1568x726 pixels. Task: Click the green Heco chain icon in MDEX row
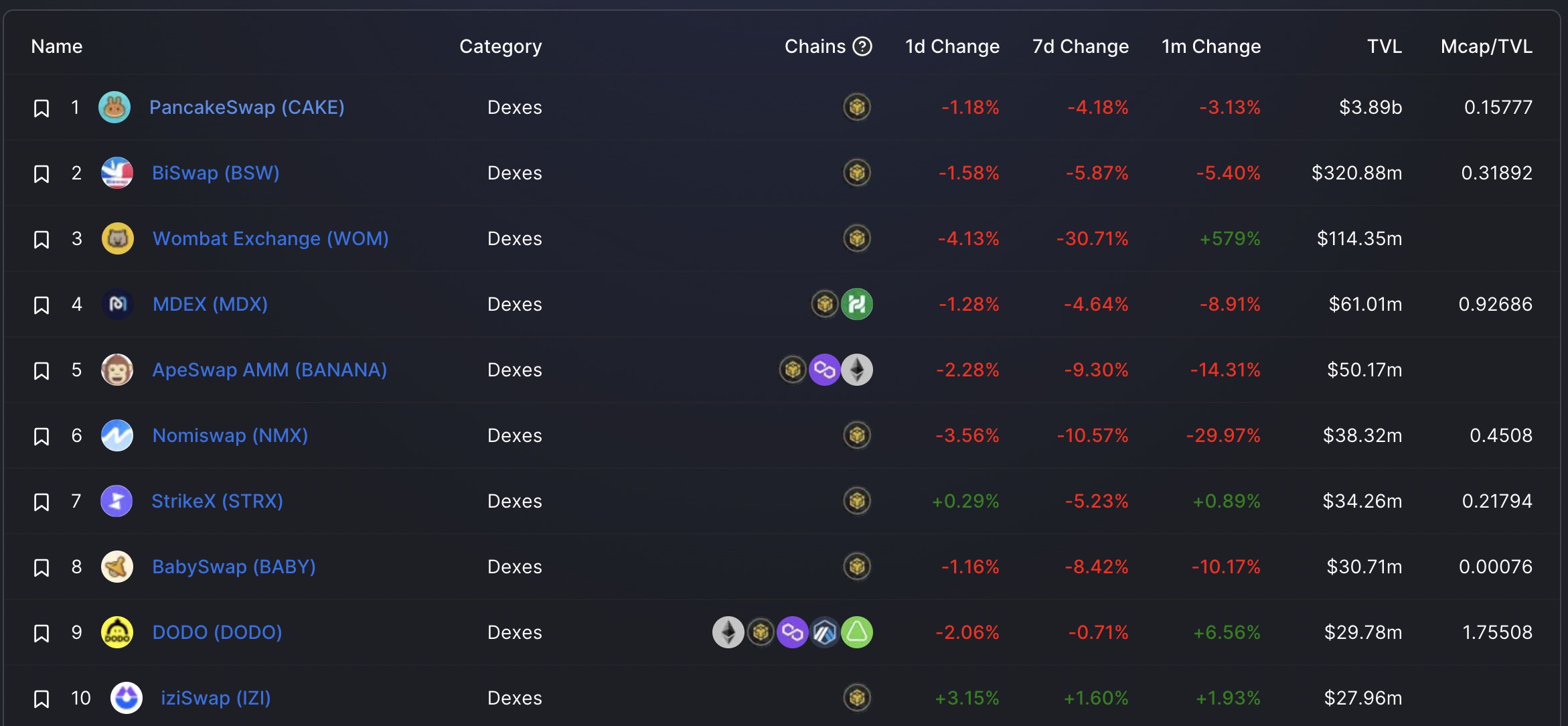point(857,304)
